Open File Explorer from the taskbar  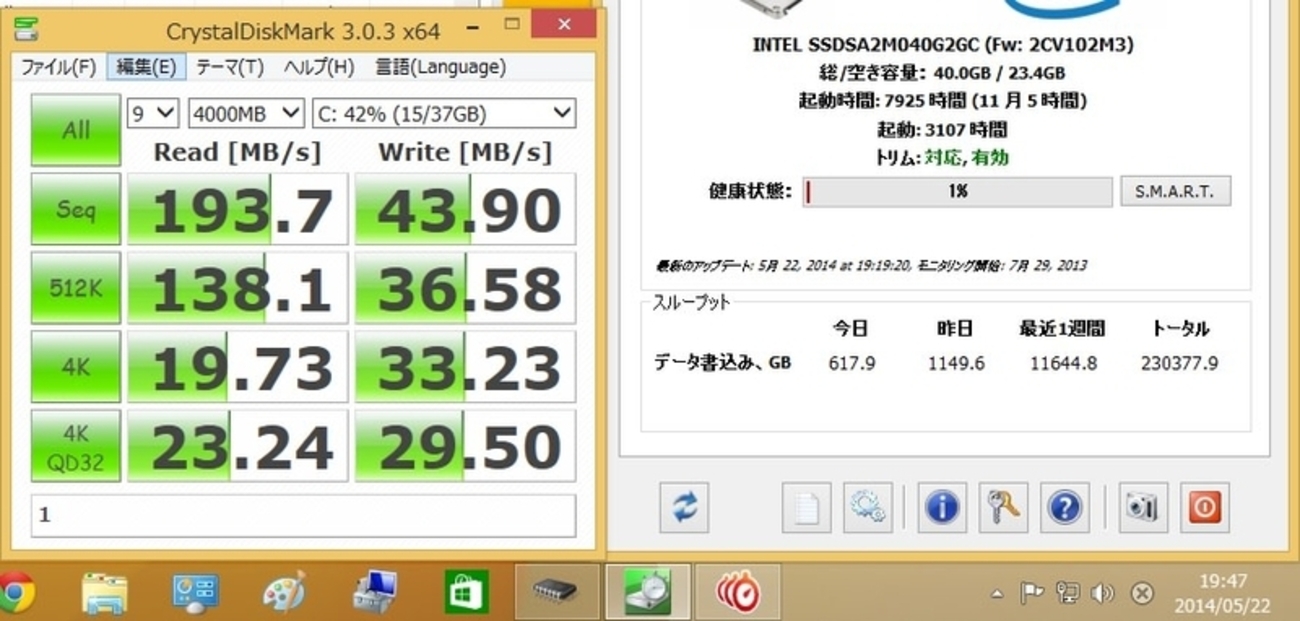[104, 592]
